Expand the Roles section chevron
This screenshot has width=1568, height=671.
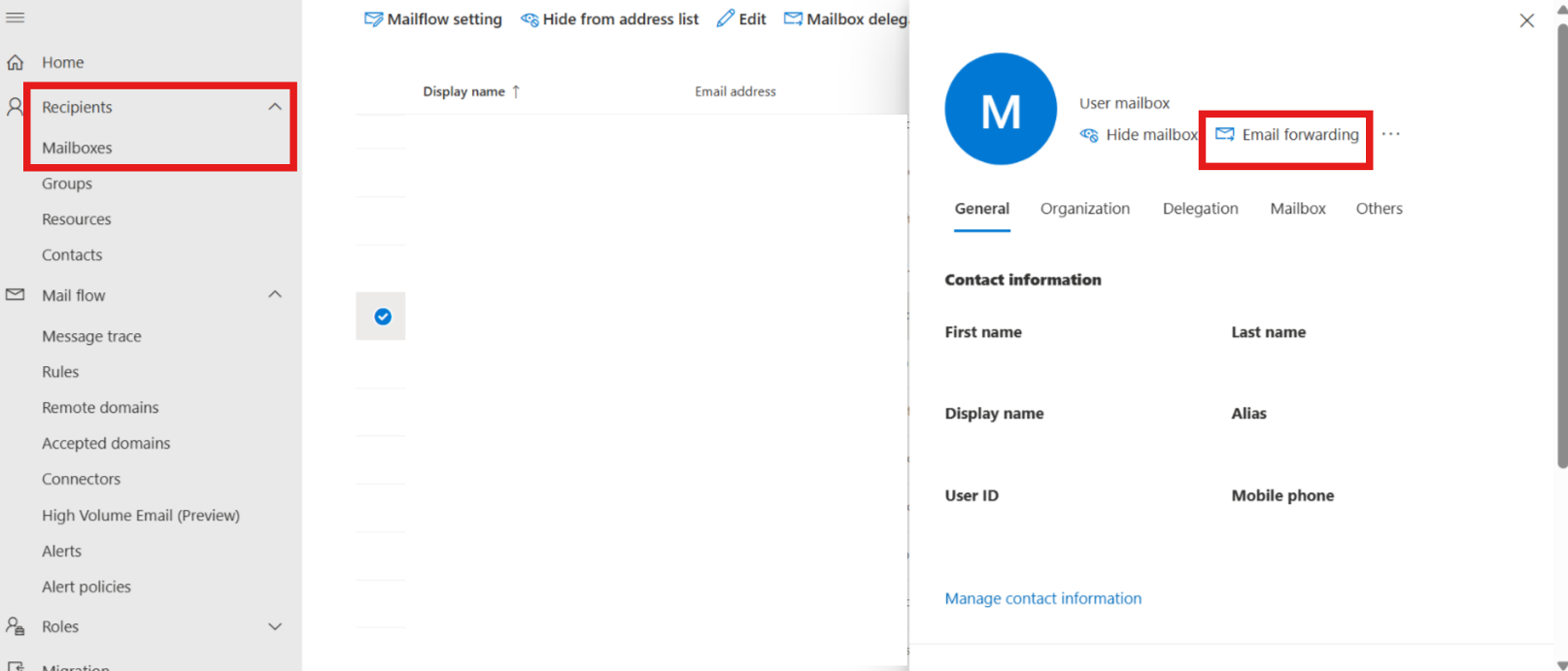pyautogui.click(x=275, y=626)
